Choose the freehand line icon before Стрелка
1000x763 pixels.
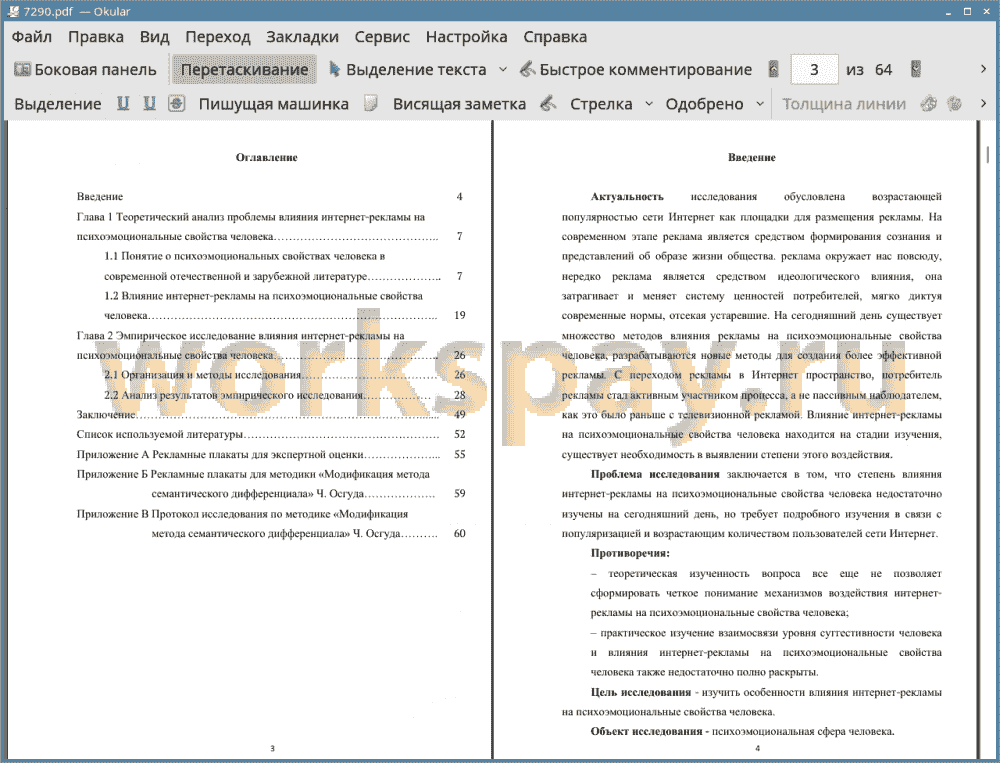(x=548, y=104)
